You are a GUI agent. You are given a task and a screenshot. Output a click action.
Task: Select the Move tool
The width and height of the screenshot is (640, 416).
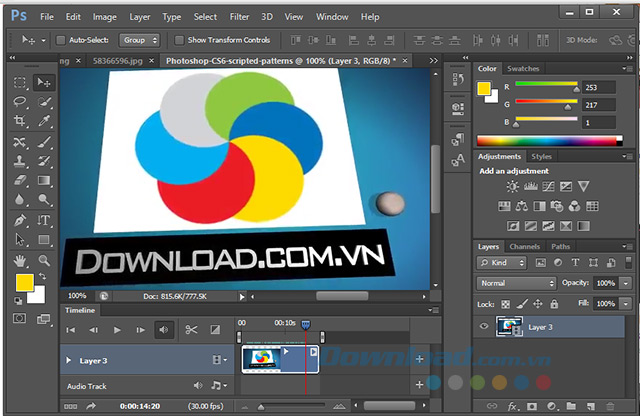pos(44,82)
